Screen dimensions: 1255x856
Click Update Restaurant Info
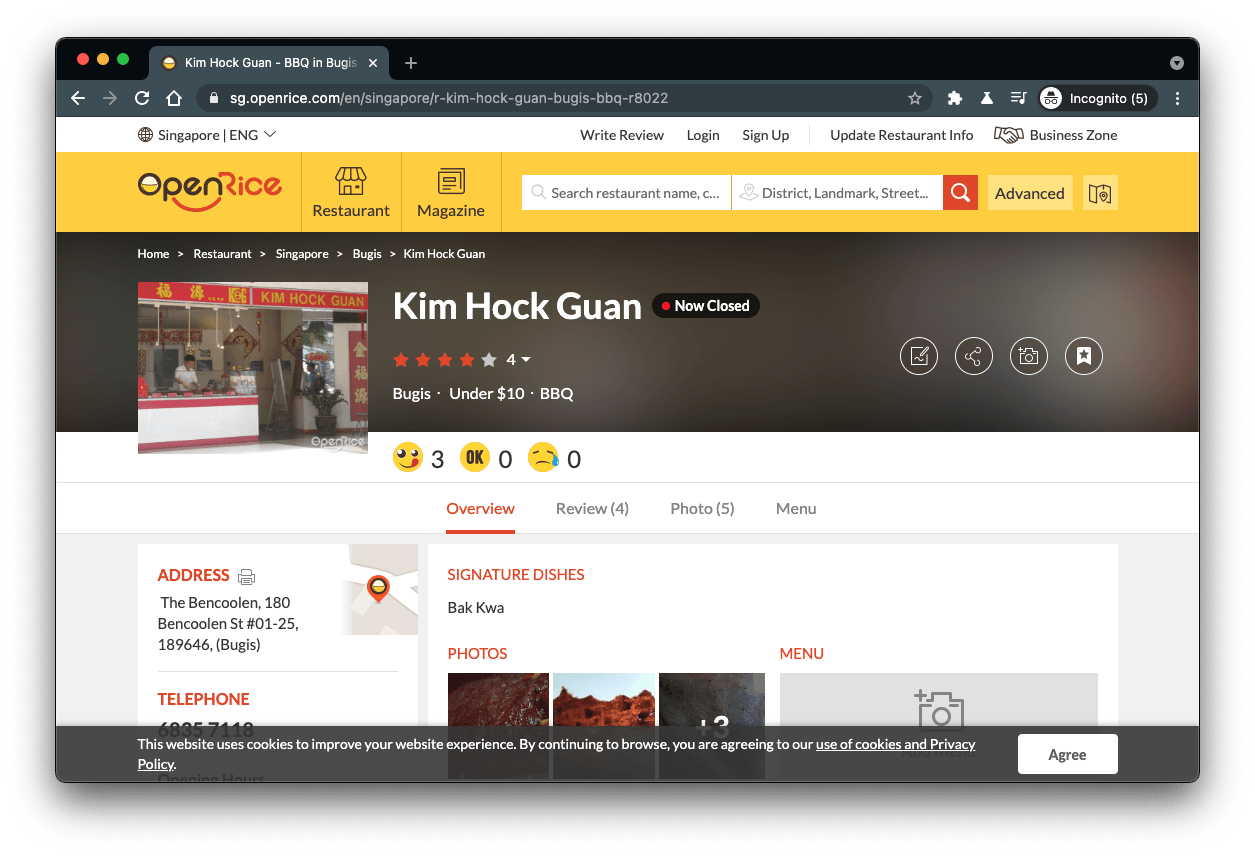(901, 135)
